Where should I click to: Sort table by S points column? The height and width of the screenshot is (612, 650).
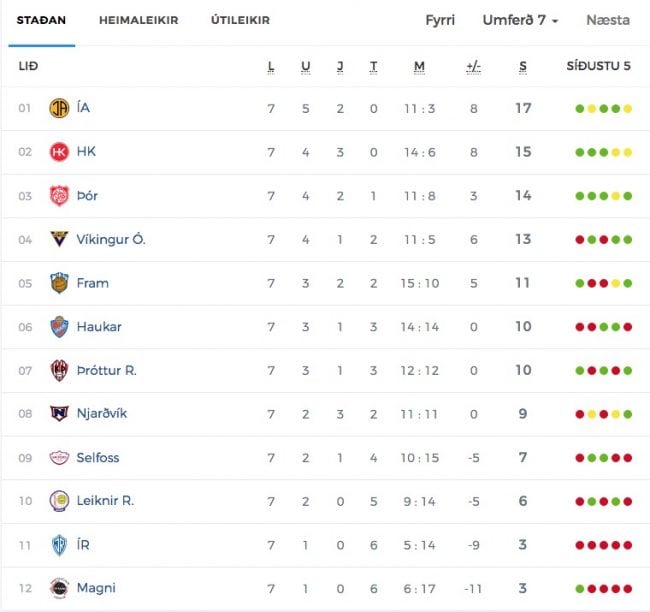[x=523, y=67]
